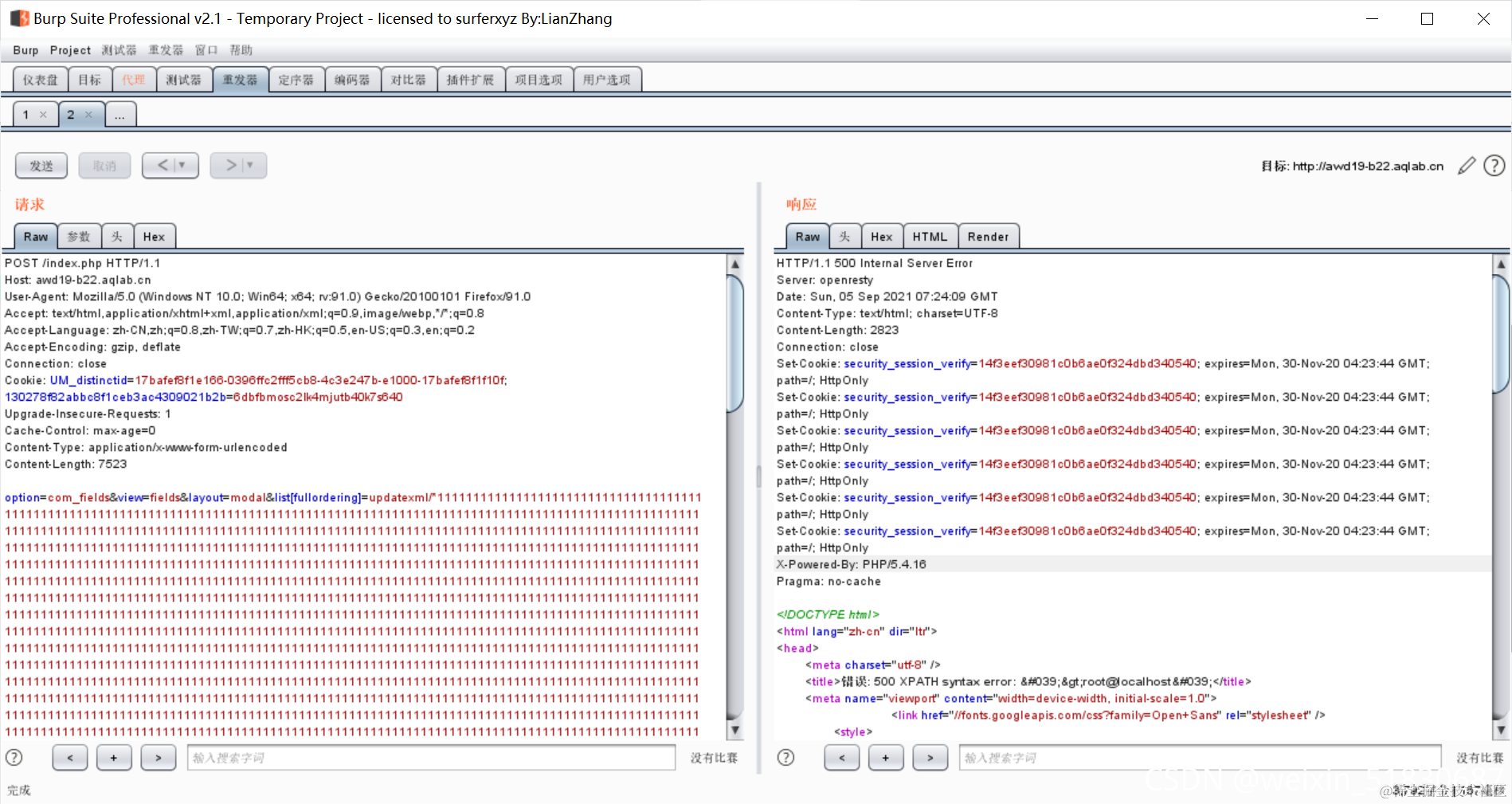Go to next match in response search
The width and height of the screenshot is (1512, 804).
pyautogui.click(x=930, y=758)
